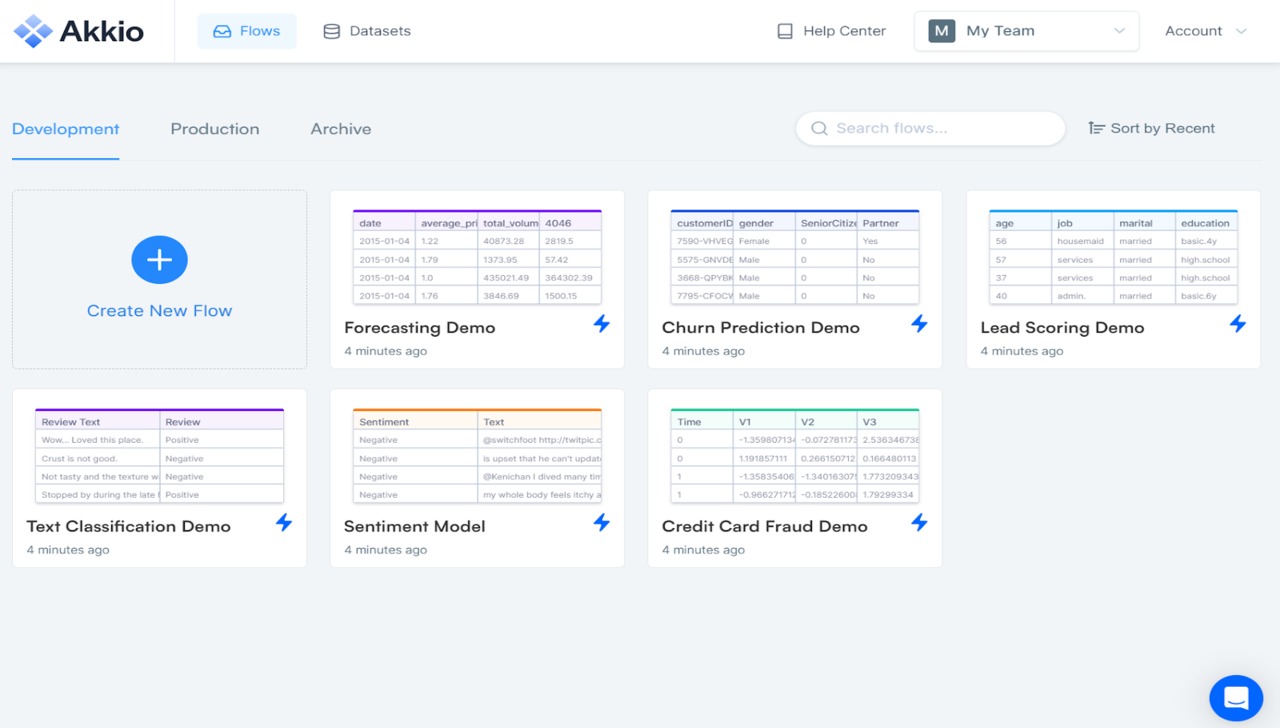Open Sentiment Model table thumbnail
1280x728 pixels.
pyautogui.click(x=477, y=456)
